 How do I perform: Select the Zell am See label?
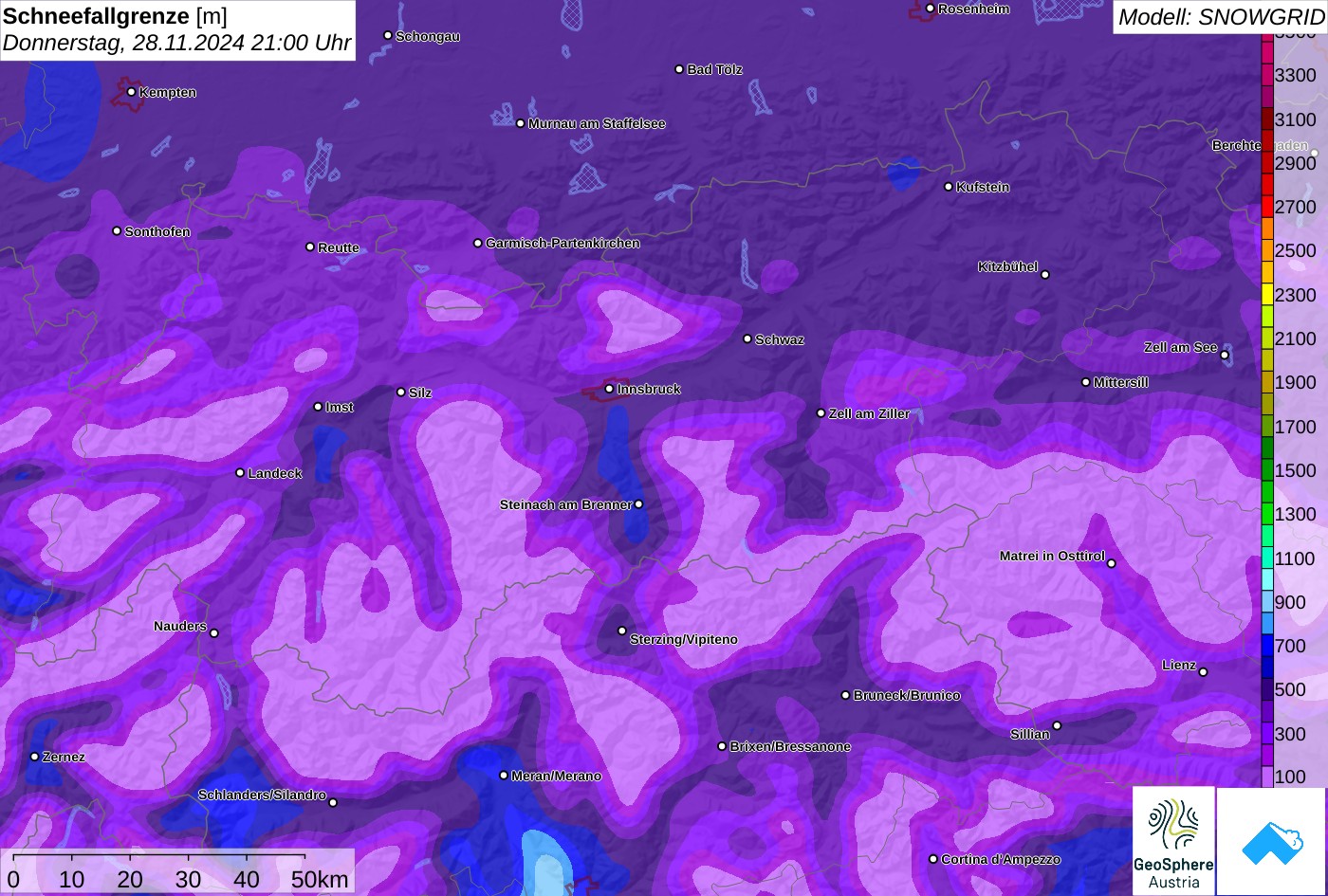pos(1180,347)
